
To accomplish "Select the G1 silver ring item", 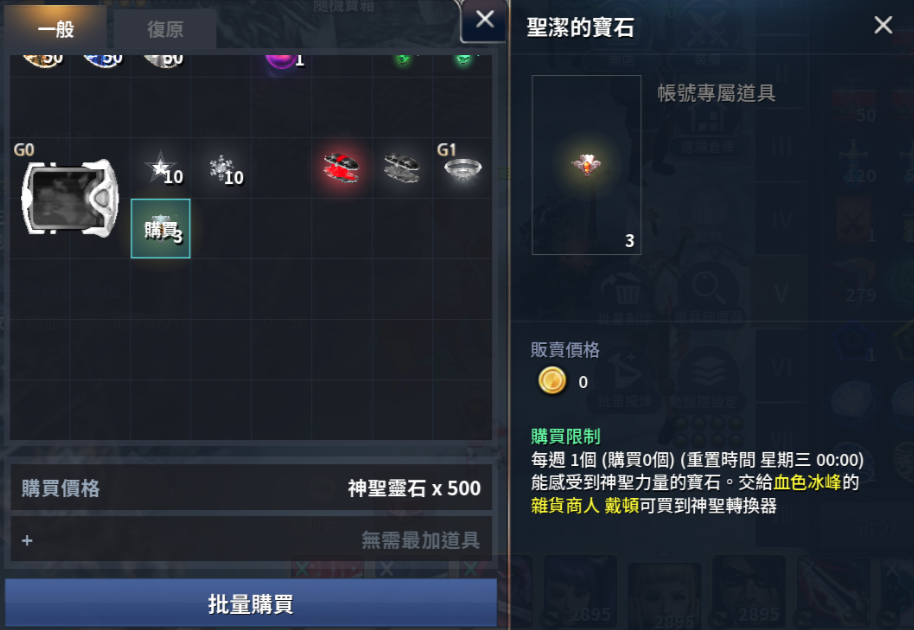I will [462, 169].
